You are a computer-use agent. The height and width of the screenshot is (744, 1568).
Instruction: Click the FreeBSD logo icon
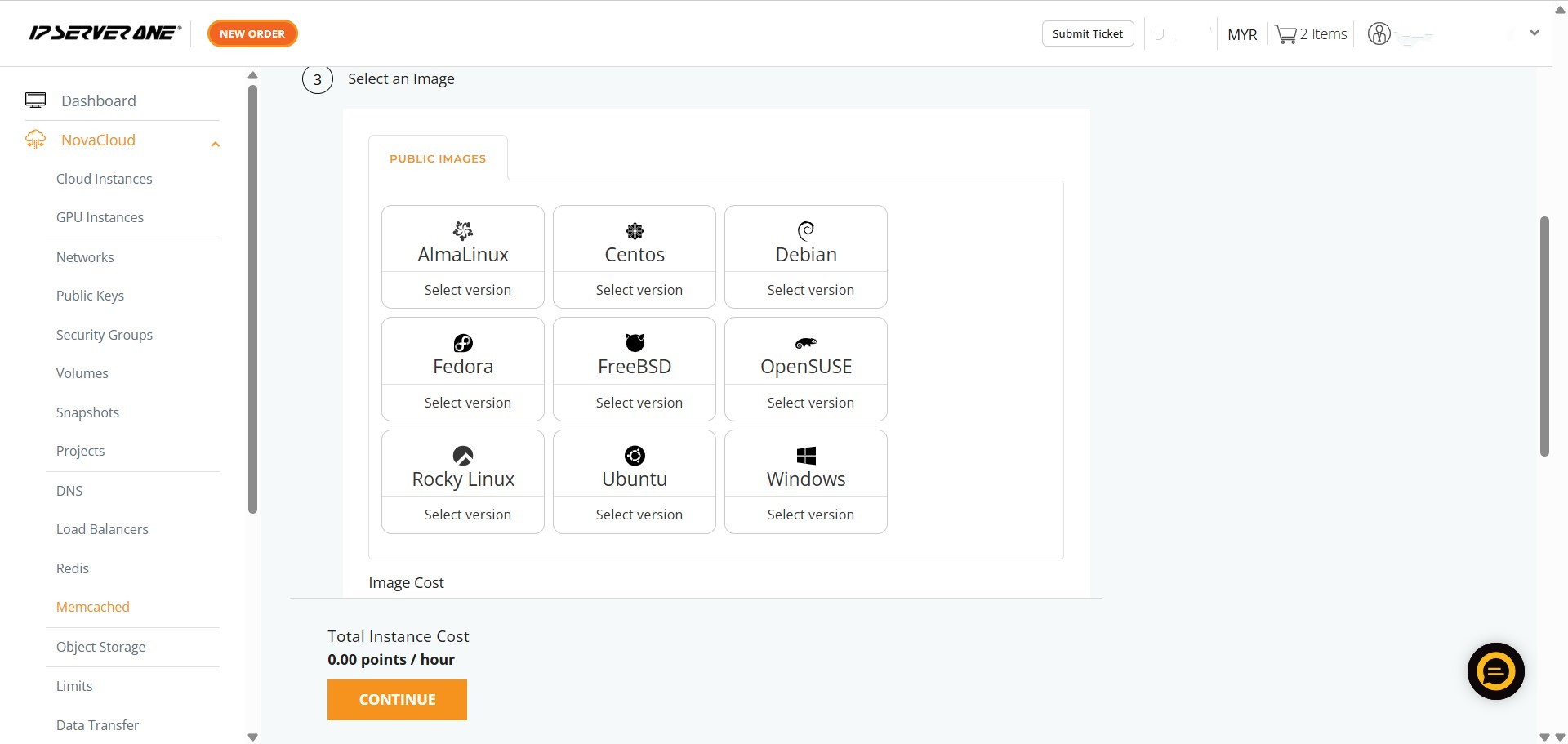pyautogui.click(x=635, y=342)
